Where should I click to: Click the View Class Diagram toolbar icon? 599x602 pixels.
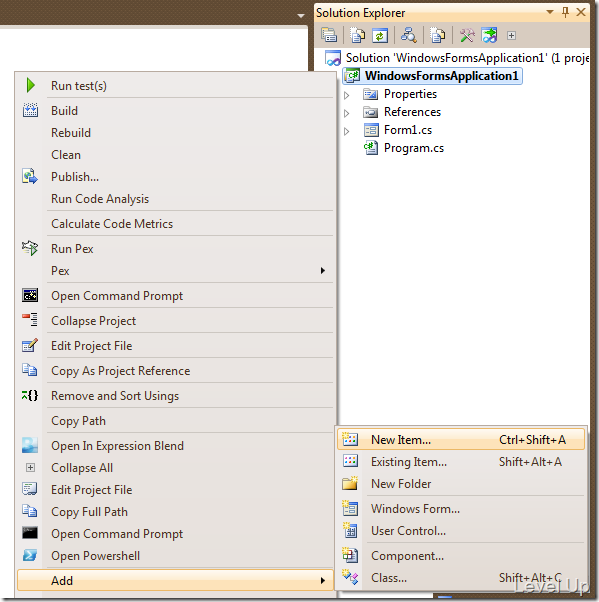409,35
